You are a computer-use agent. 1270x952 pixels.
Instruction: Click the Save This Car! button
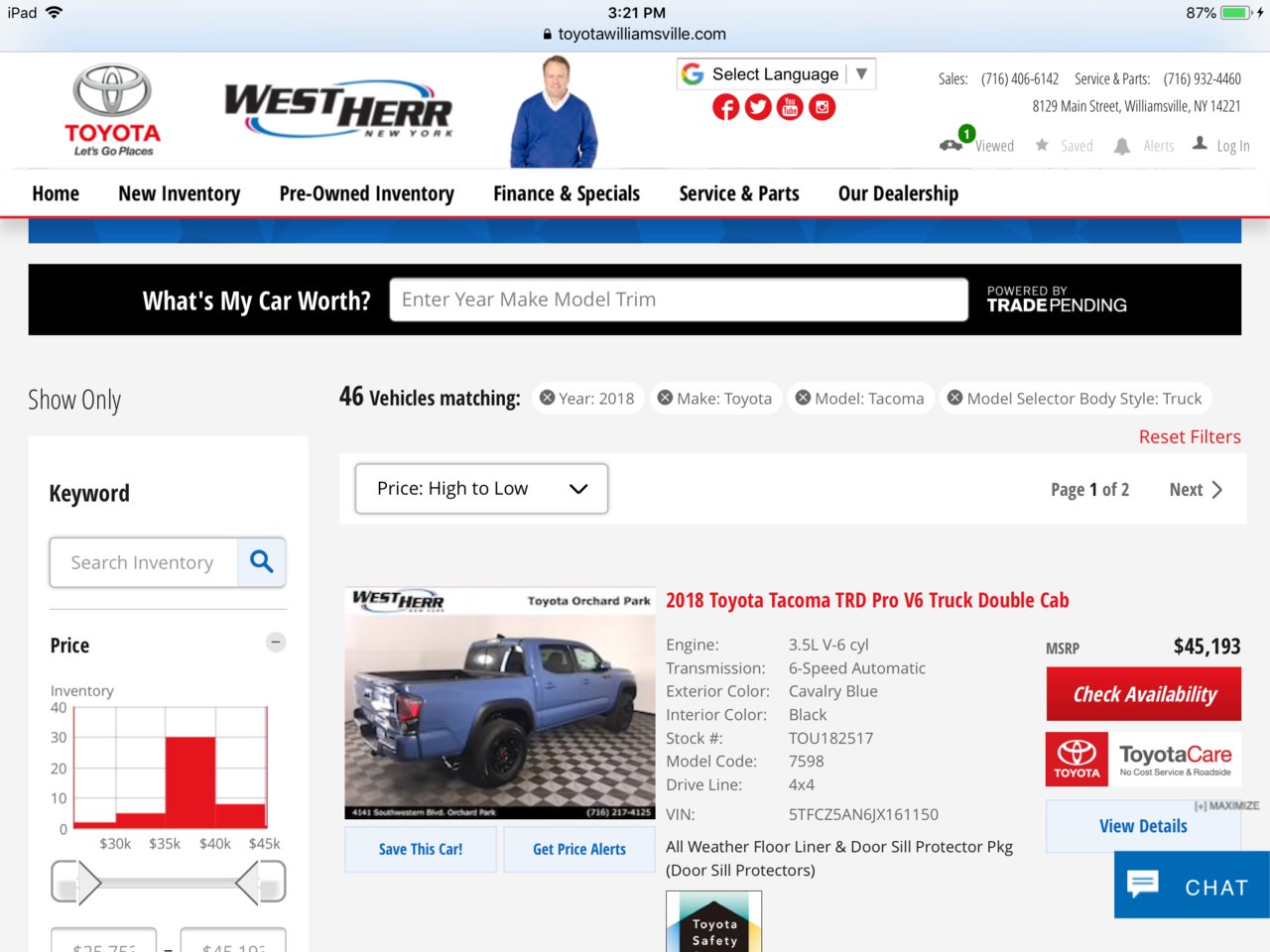pyautogui.click(x=421, y=849)
